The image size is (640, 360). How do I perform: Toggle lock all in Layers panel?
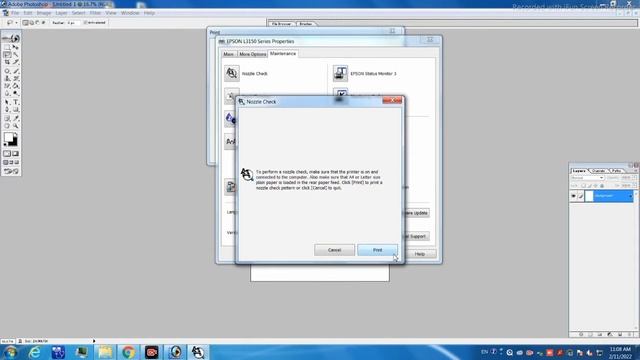(x=602, y=186)
